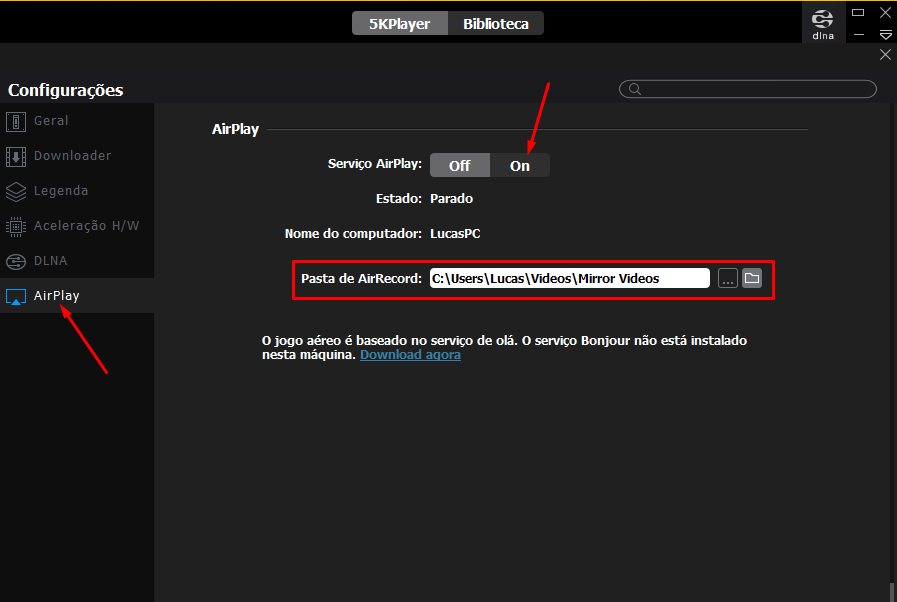
Task: Open the Geral settings section
Action: click(x=51, y=121)
